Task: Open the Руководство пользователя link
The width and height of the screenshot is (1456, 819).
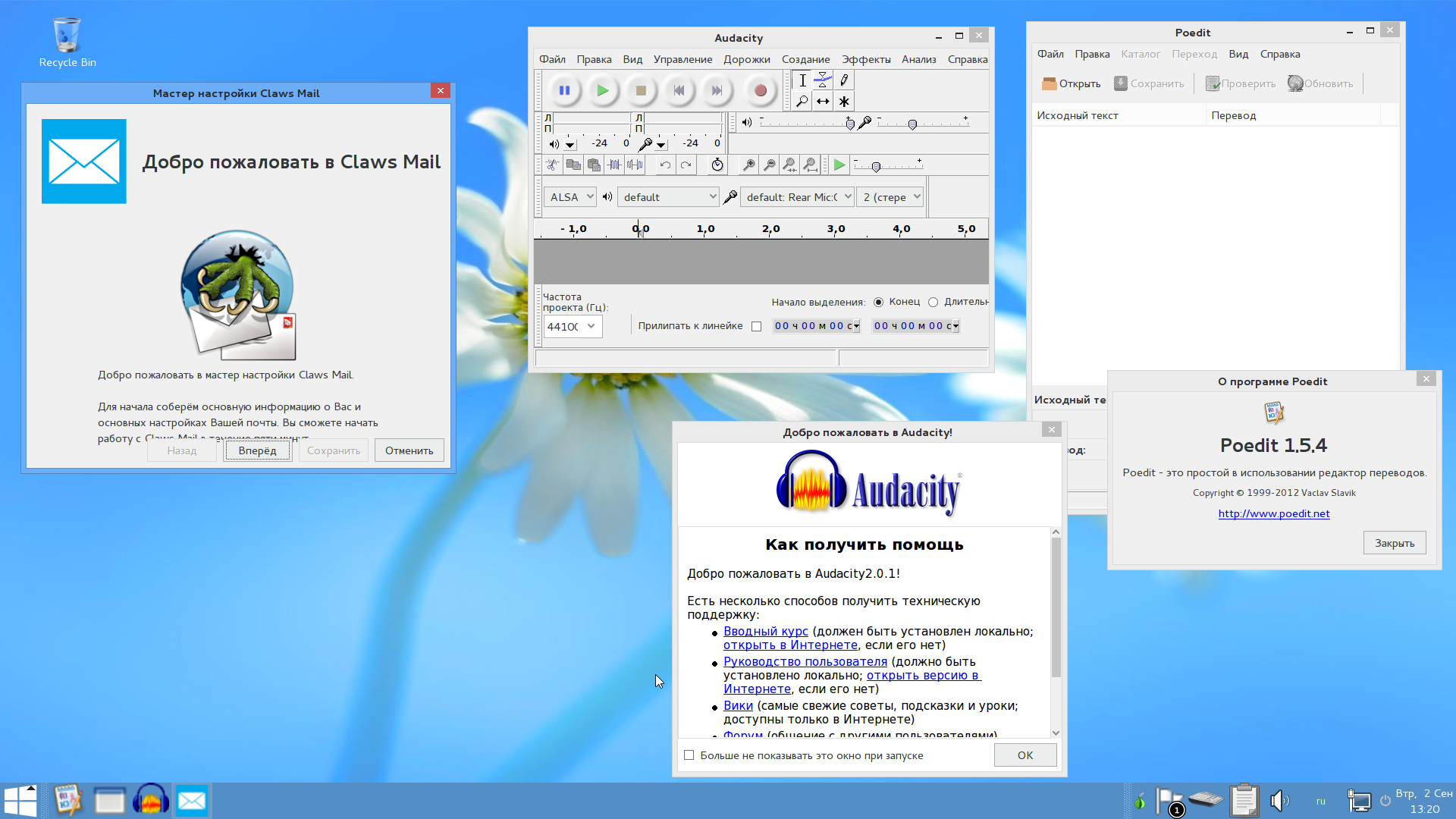Action: (x=805, y=661)
